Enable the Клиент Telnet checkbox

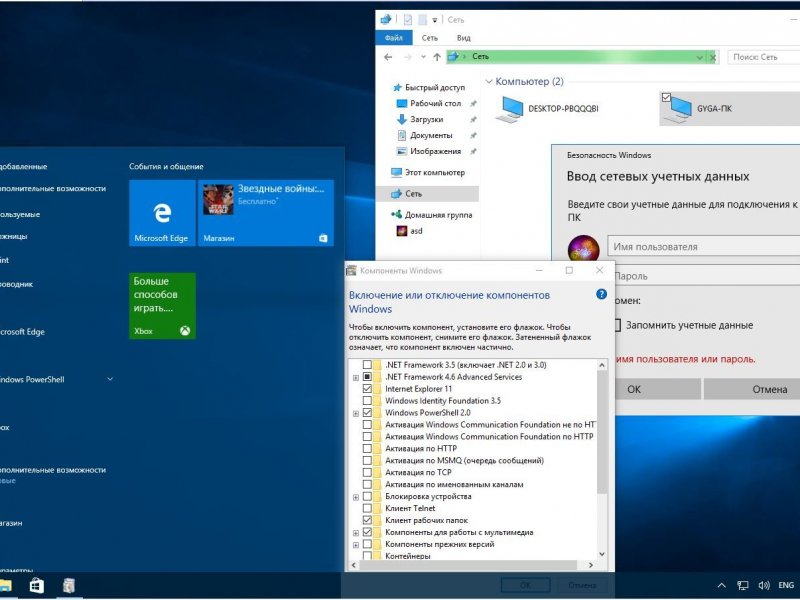367,508
